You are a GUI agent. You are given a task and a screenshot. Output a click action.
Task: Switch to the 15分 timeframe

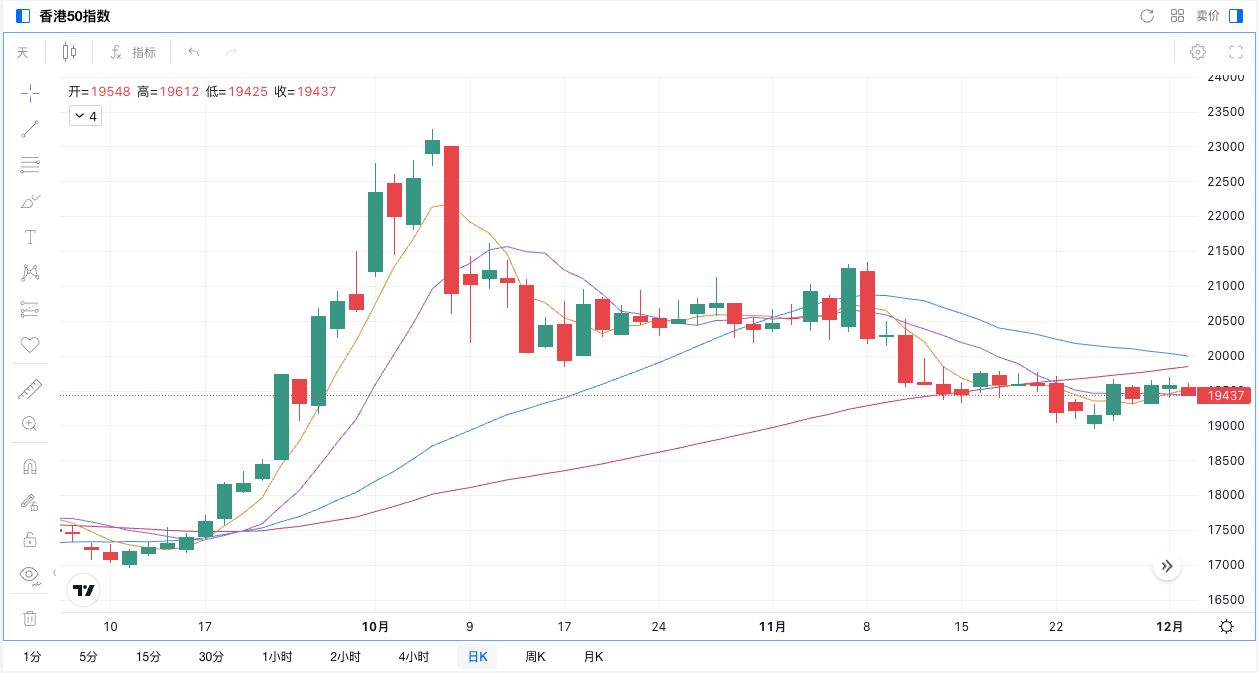coord(148,657)
